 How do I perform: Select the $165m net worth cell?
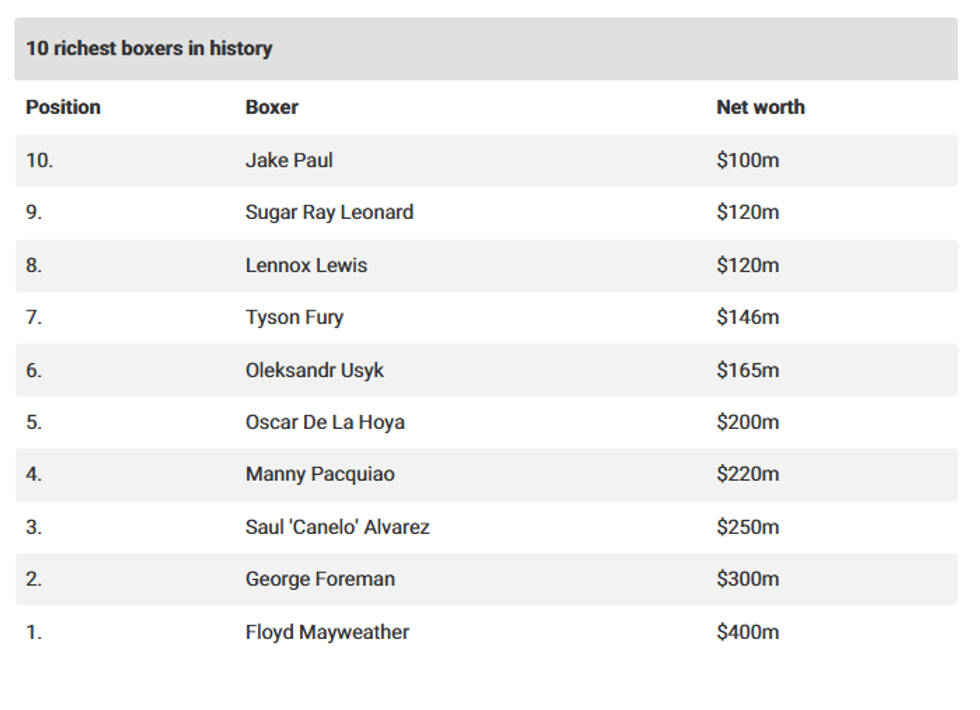point(747,370)
